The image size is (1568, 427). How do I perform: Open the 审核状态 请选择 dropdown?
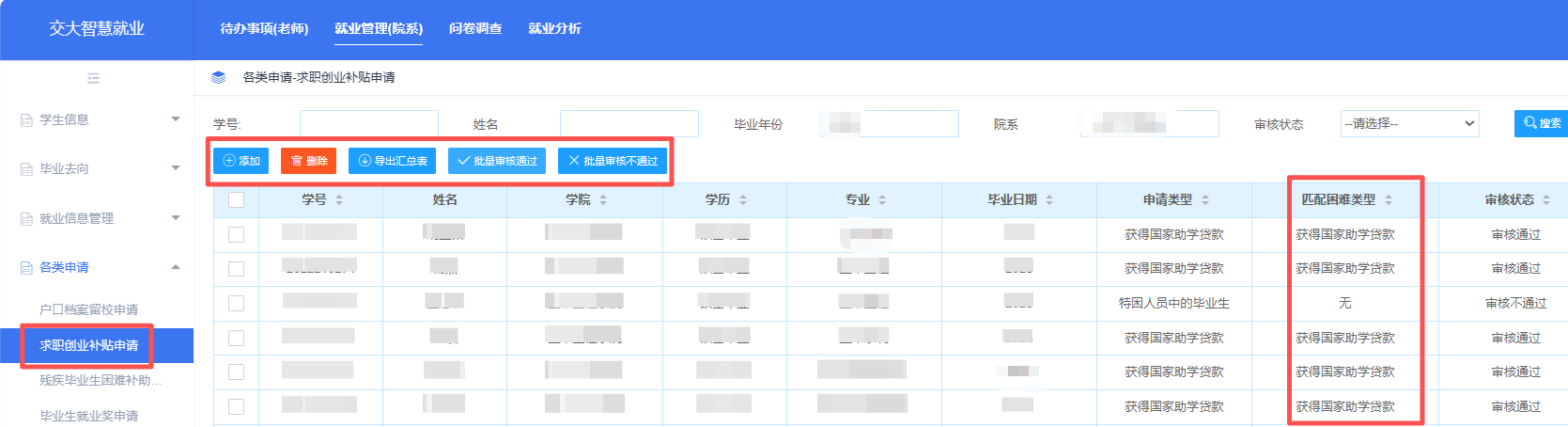coord(1409,123)
